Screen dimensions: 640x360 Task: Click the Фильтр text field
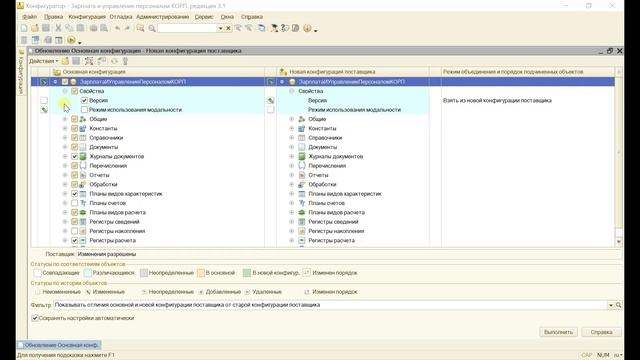[x=331, y=305]
